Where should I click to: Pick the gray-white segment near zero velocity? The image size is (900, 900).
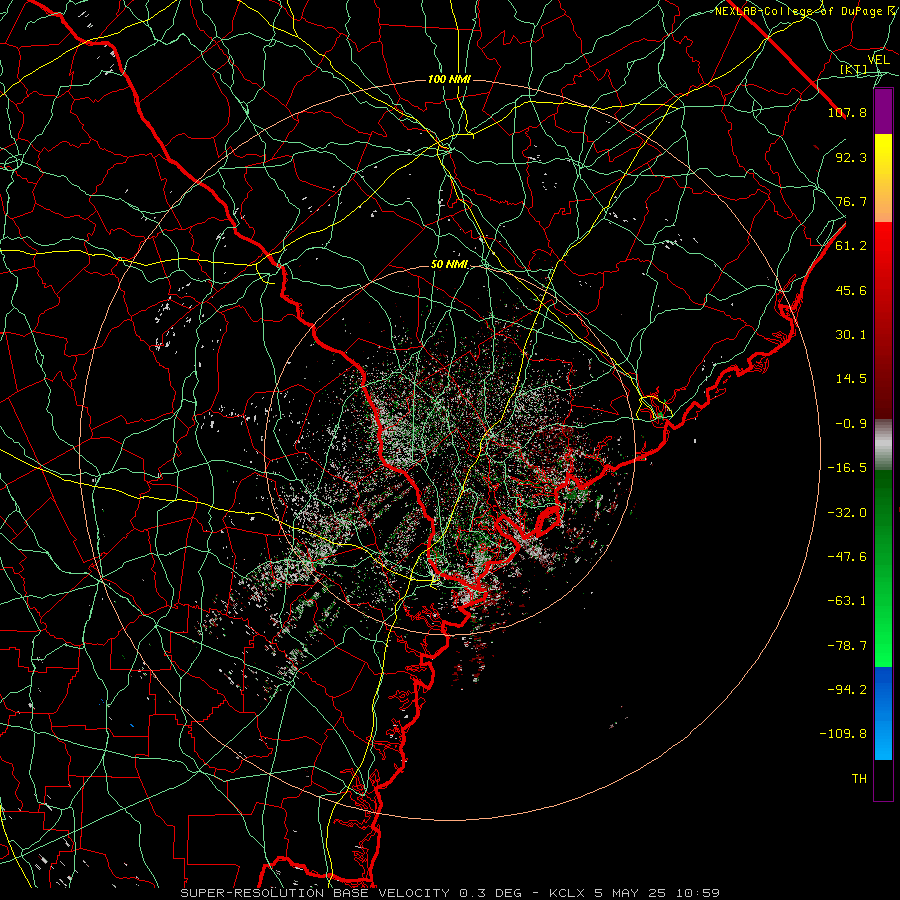pos(883,444)
